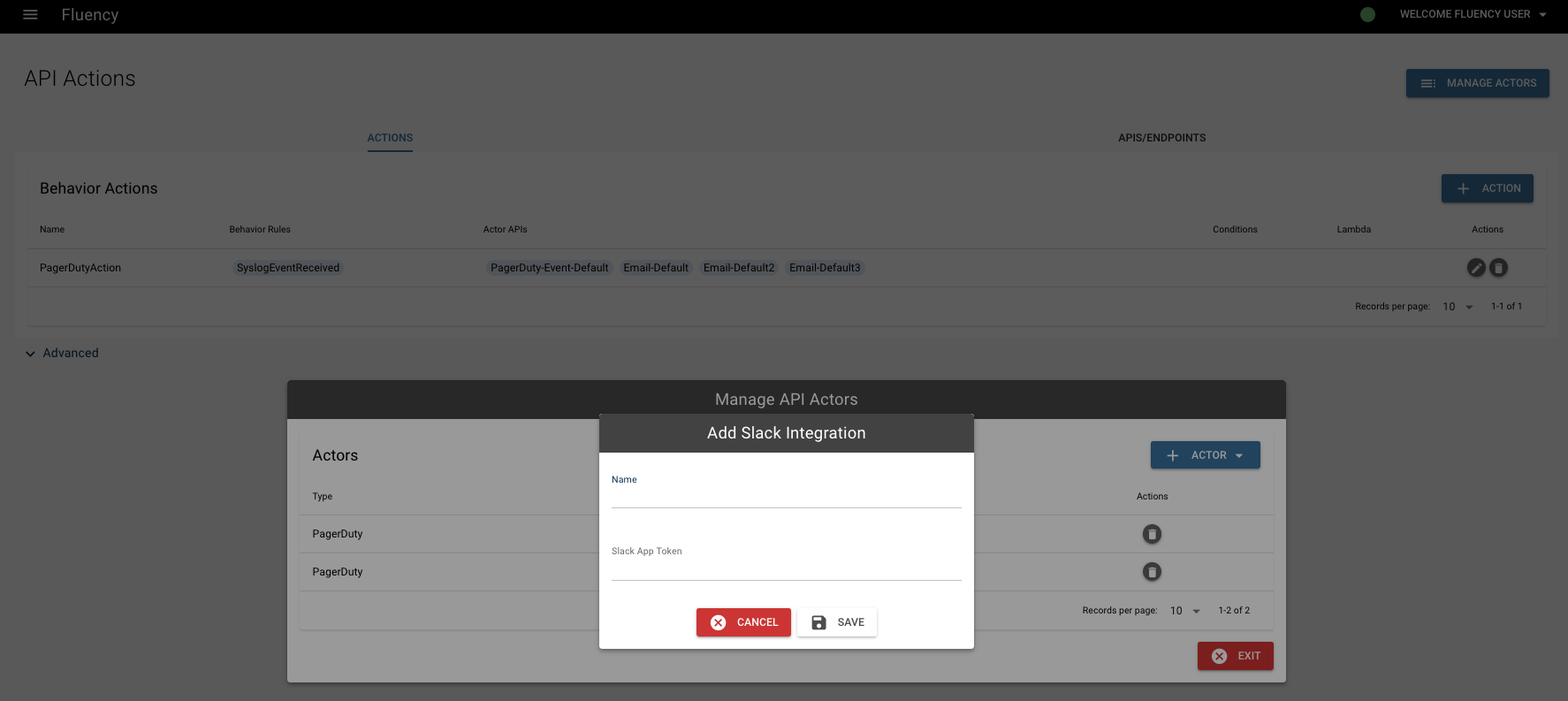Click the Actor APIs column header

coord(505,230)
